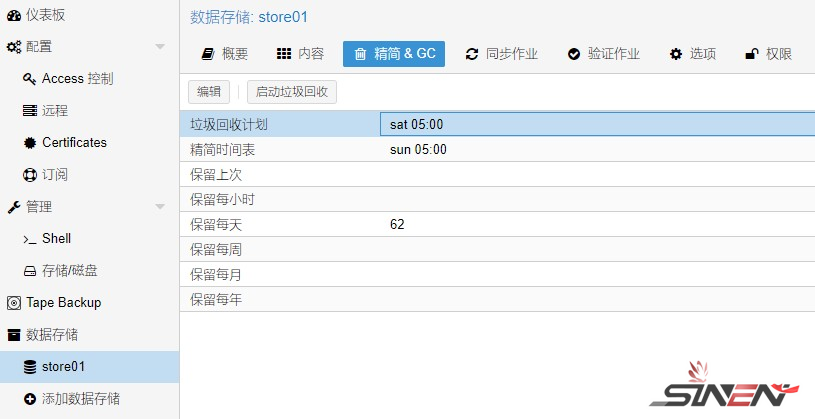Click the 启动垃圾回收 button
Image resolution: width=815 pixels, height=419 pixels.
coord(292,92)
